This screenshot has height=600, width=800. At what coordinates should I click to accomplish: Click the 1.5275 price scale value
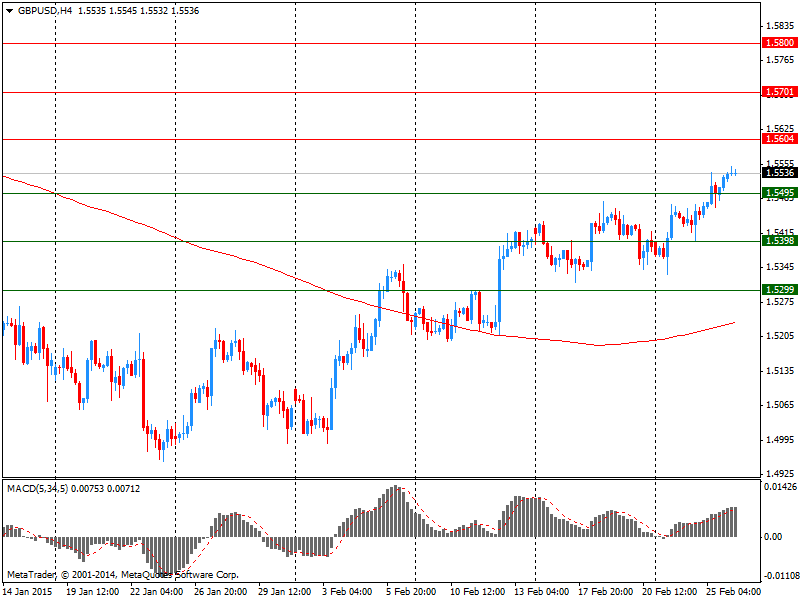coord(781,302)
